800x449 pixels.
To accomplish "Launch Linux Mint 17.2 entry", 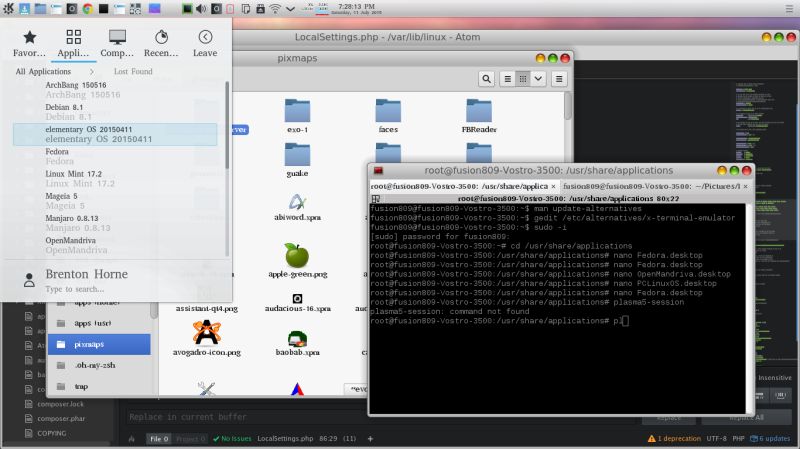I will click(115, 179).
